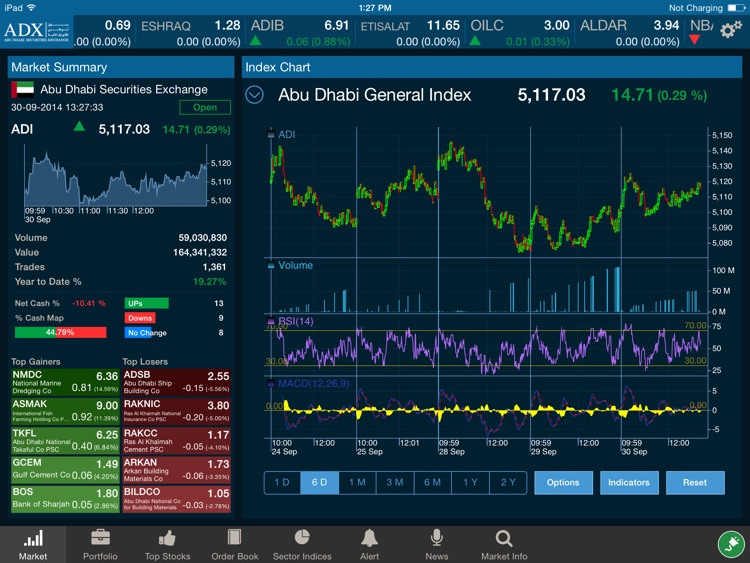Open RAKCC top loser tile
This screenshot has width=750, height=563.
tap(176, 441)
